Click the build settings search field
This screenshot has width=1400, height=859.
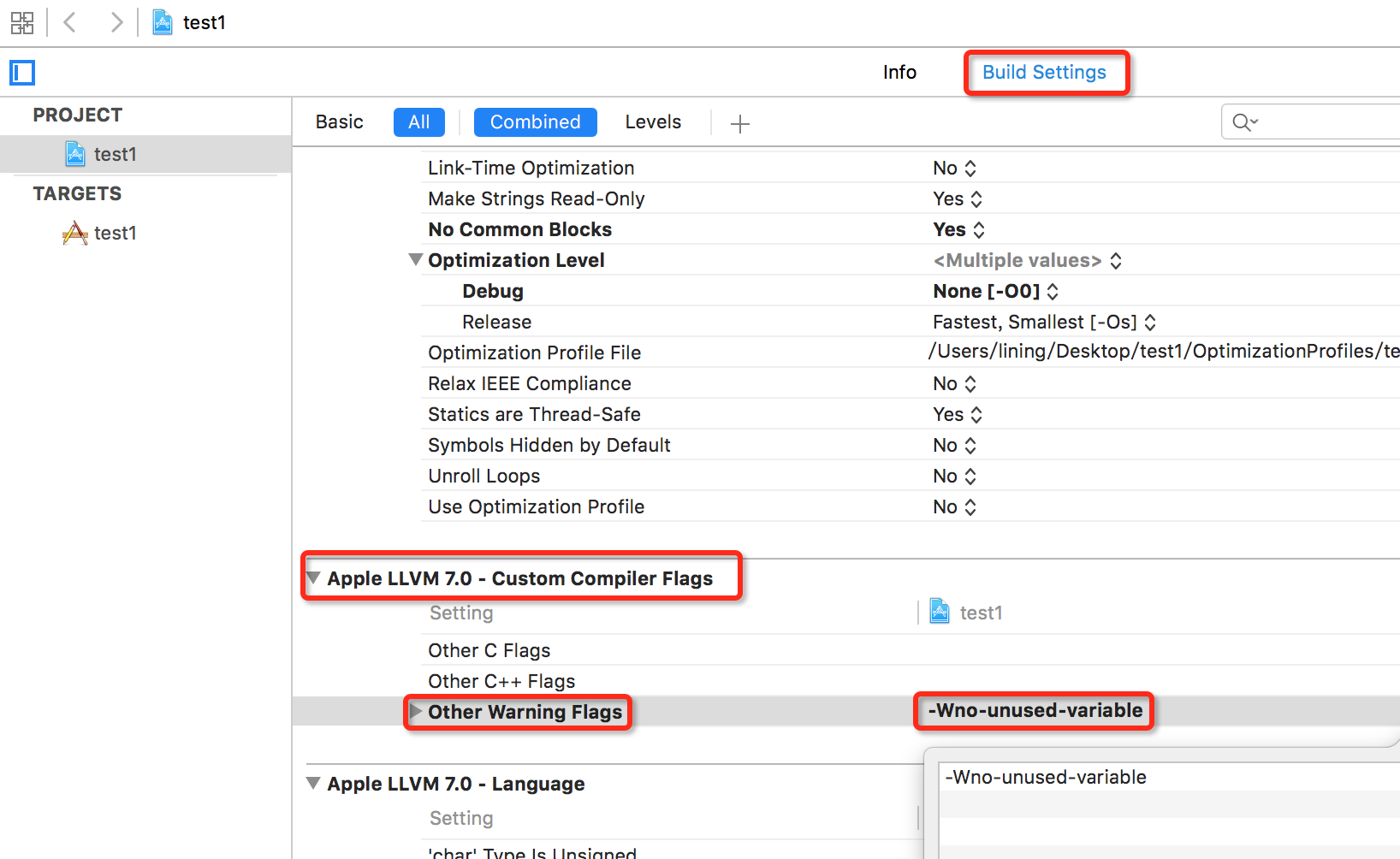point(1311,122)
